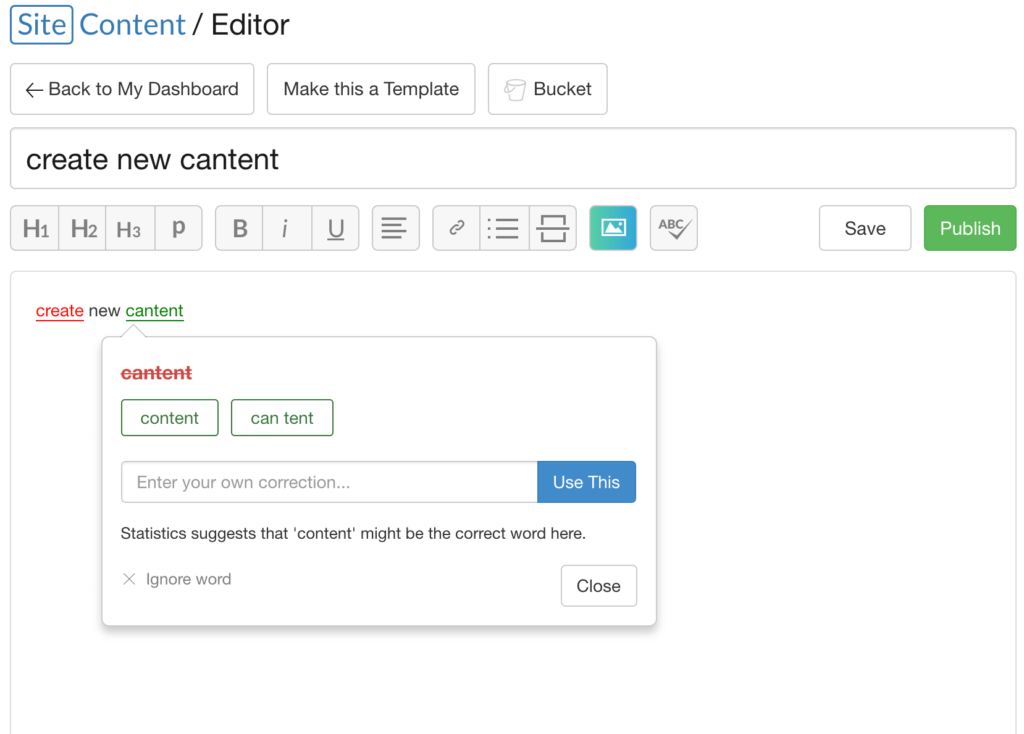
Task: Open text alignment options
Action: click(x=395, y=228)
